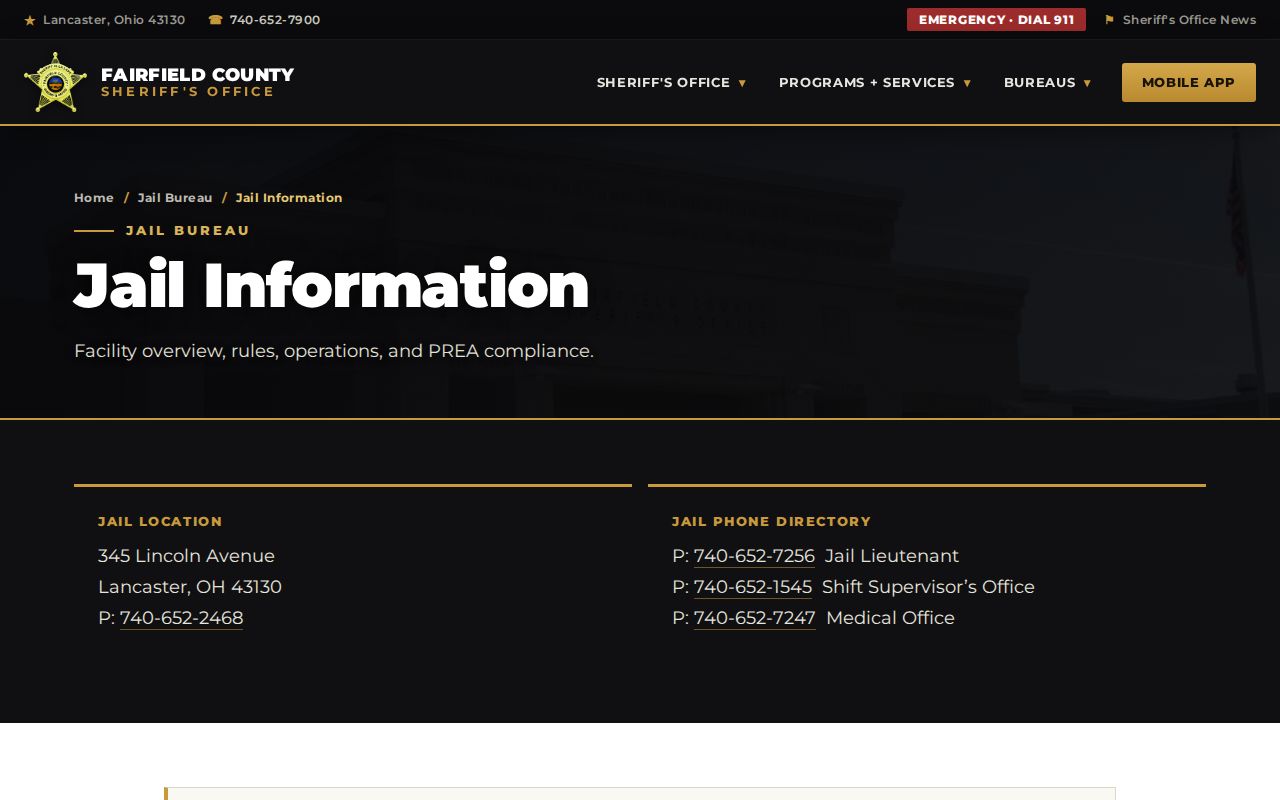Click the Jail Information page heading
1280x800 pixels.
coord(332,286)
